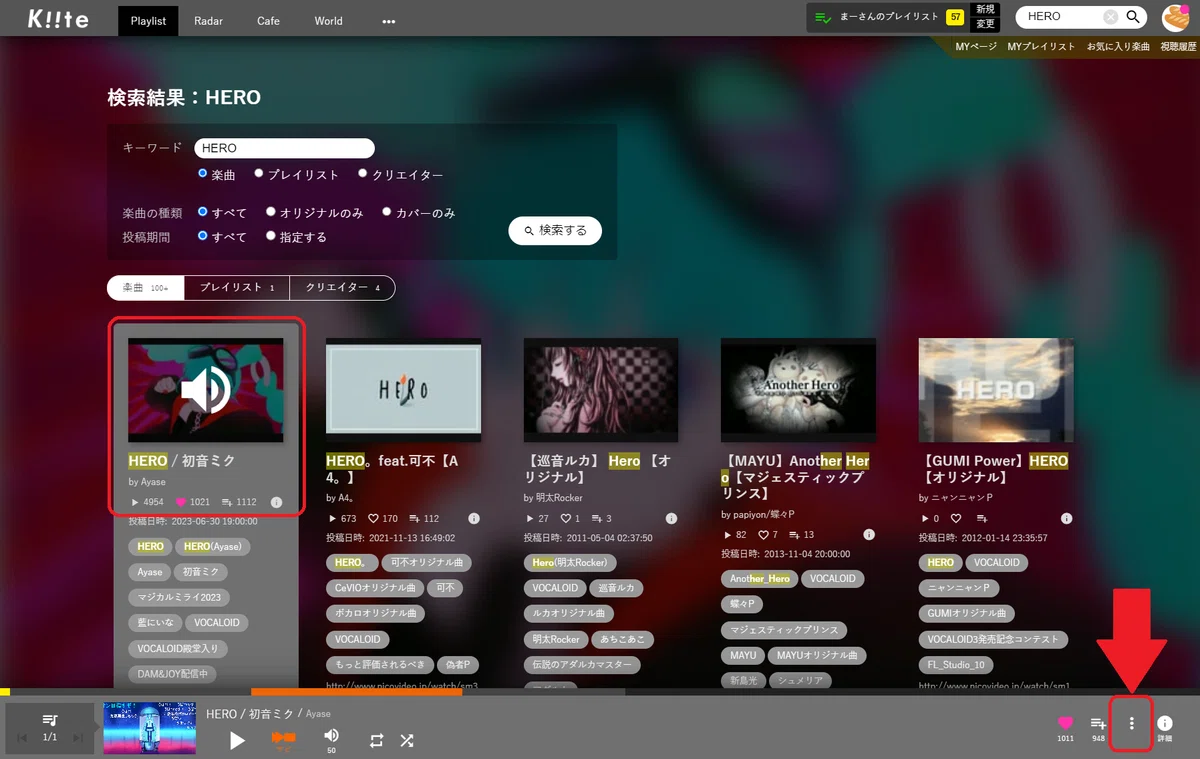
Task: Add 巡音ルカ Hero to playlist via its icon
Action: (x=597, y=518)
